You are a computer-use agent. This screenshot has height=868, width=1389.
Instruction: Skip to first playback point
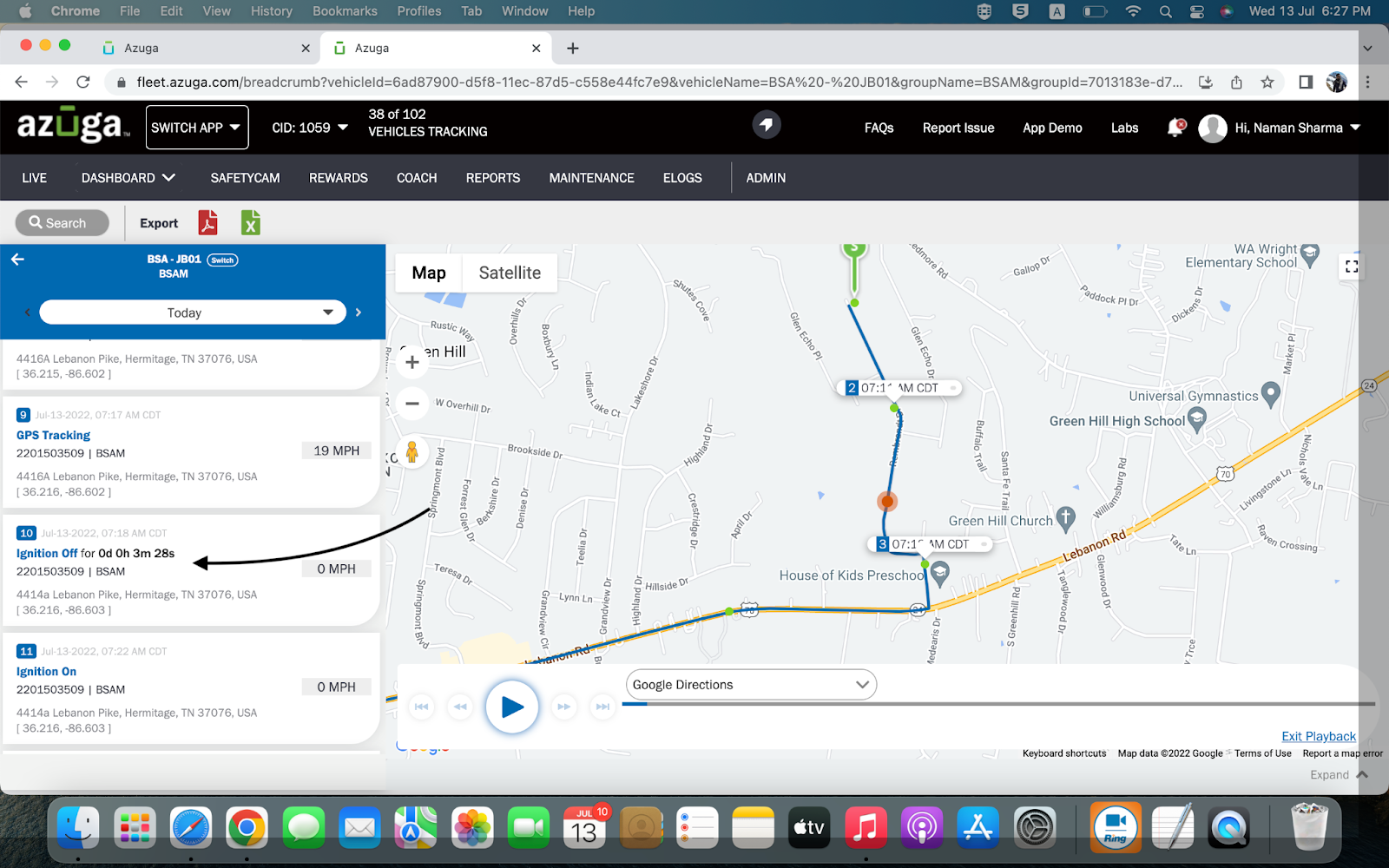coord(421,707)
